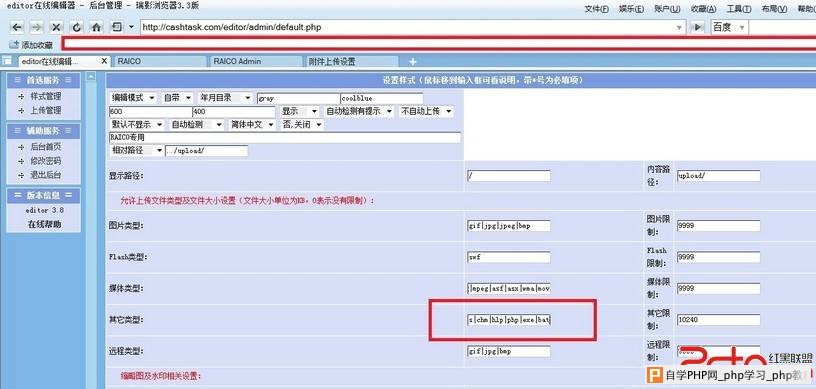Open the 自动检测 dropdown
This screenshot has height=389, width=816.
[197, 124]
